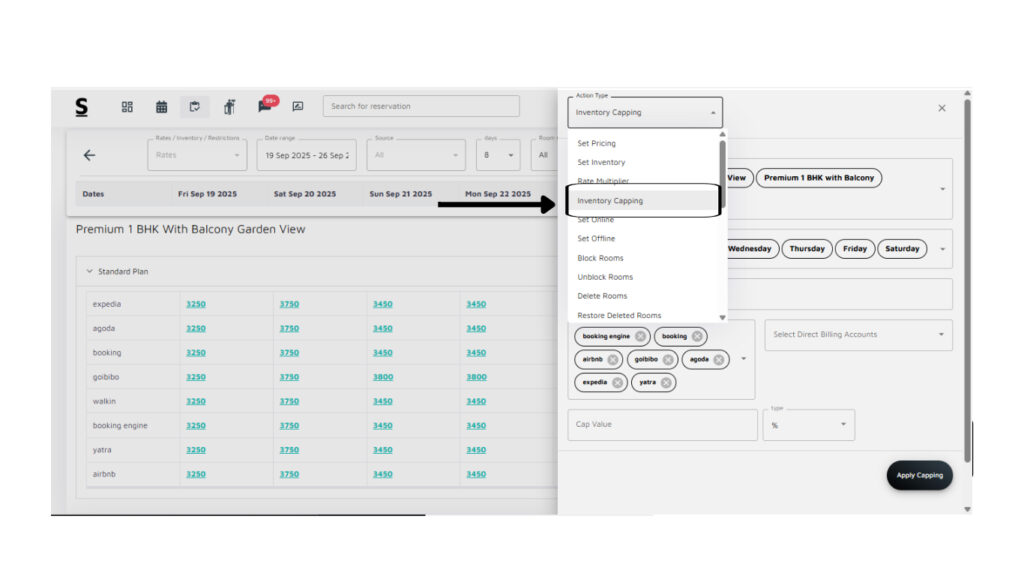Image resolution: width=1024 pixels, height=576 pixels.
Task: Open the dashboard grid icon
Action: [127, 107]
